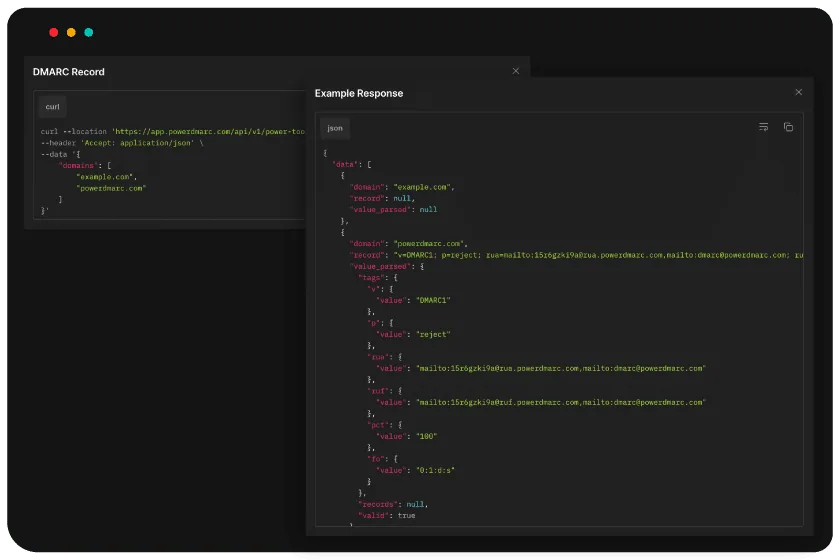The image size is (840, 560).
Task: Click the "records": null line
Action: pyautogui.click(x=393, y=504)
